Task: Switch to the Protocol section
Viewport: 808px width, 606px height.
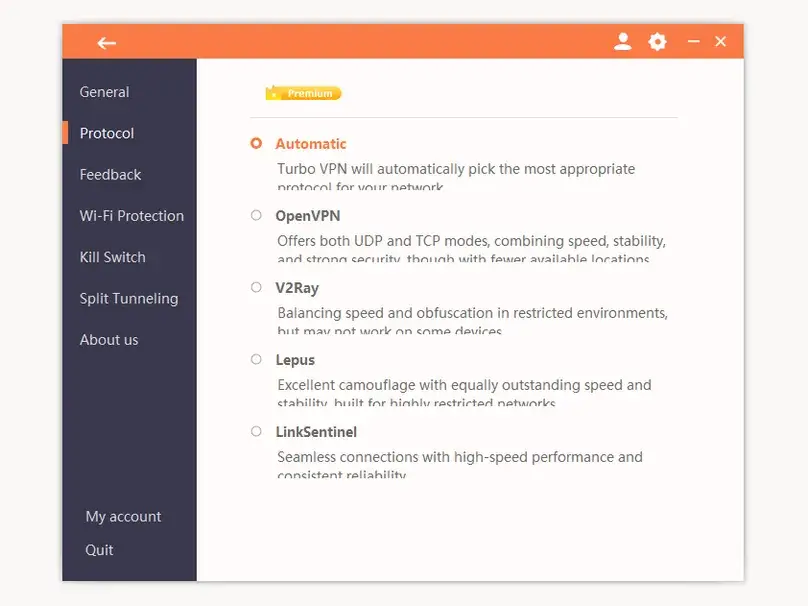Action: pos(107,133)
